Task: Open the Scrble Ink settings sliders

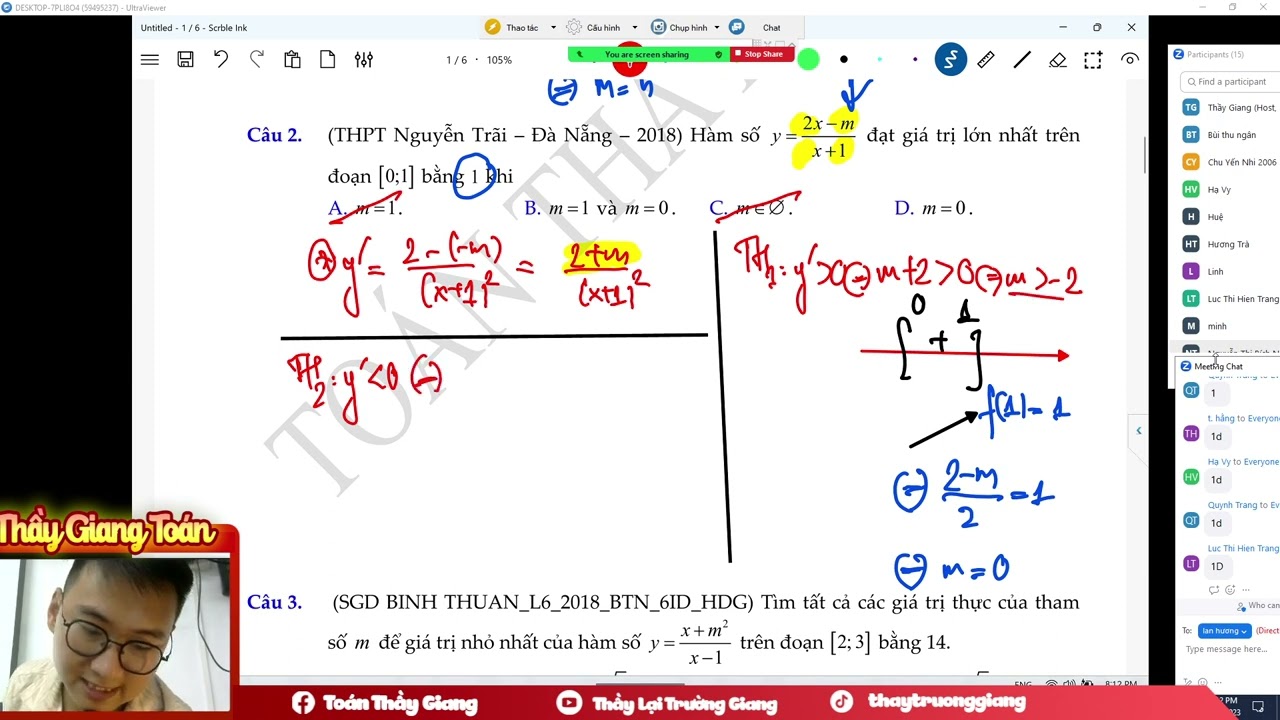Action: click(x=364, y=60)
